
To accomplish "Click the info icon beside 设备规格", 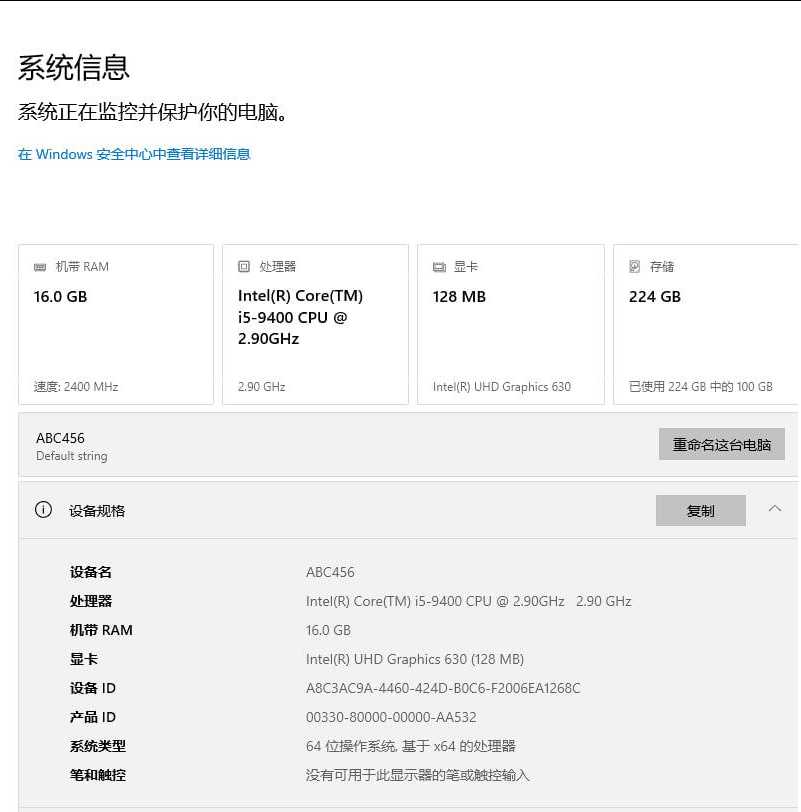I will click(43, 510).
